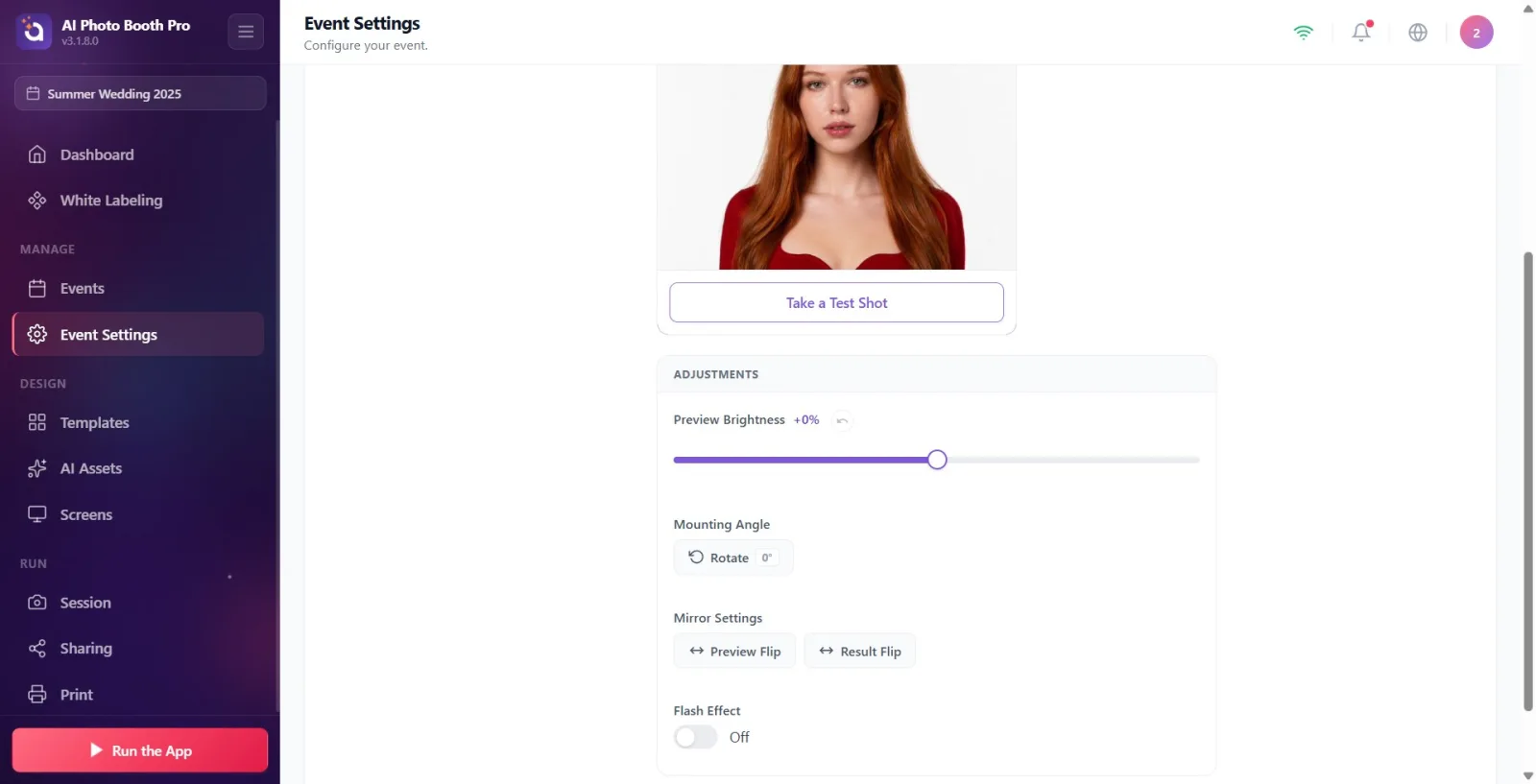Click the Event Settings gear icon
Image resolution: width=1536 pixels, height=784 pixels.
37,334
